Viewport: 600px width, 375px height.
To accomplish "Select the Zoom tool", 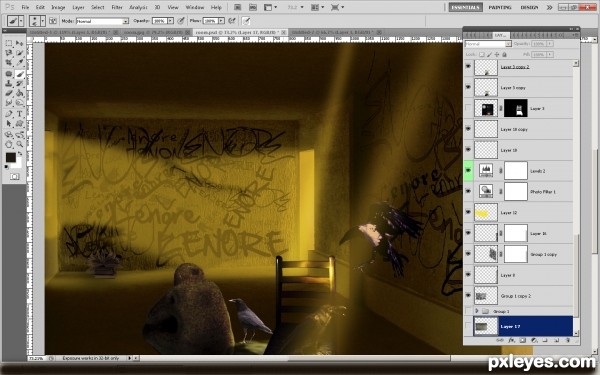I will (20, 145).
